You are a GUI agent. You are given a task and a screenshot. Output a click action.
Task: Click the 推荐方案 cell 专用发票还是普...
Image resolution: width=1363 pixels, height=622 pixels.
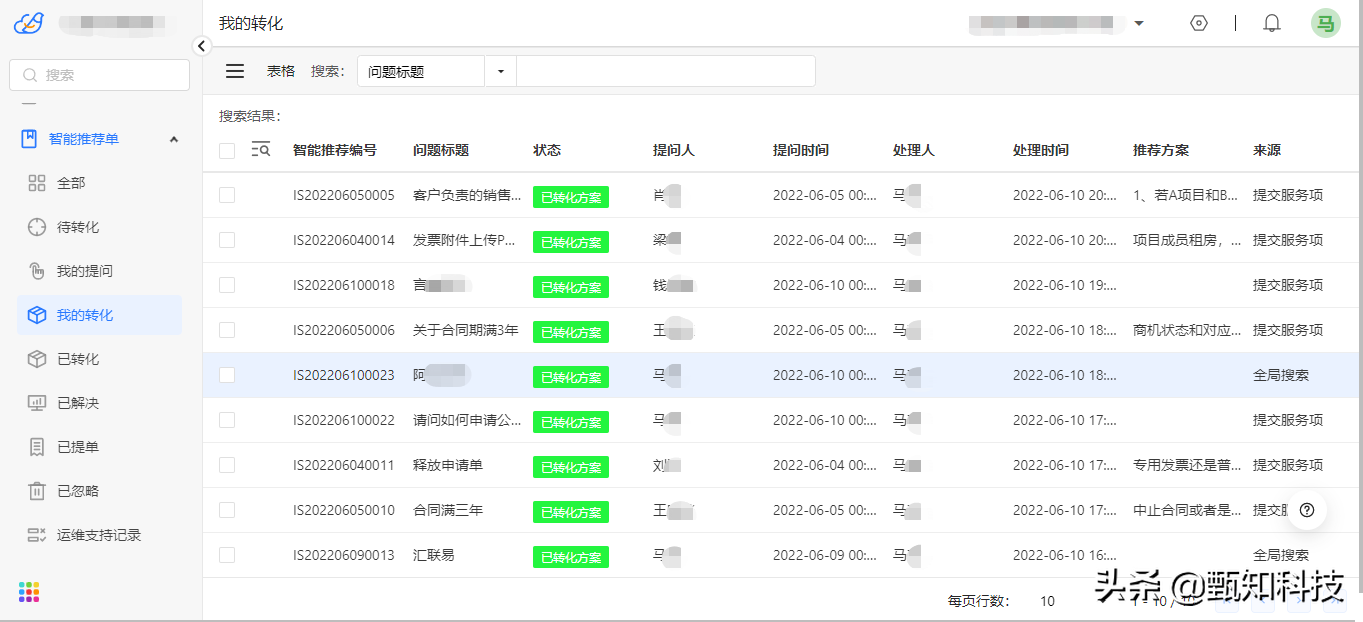coord(1187,465)
